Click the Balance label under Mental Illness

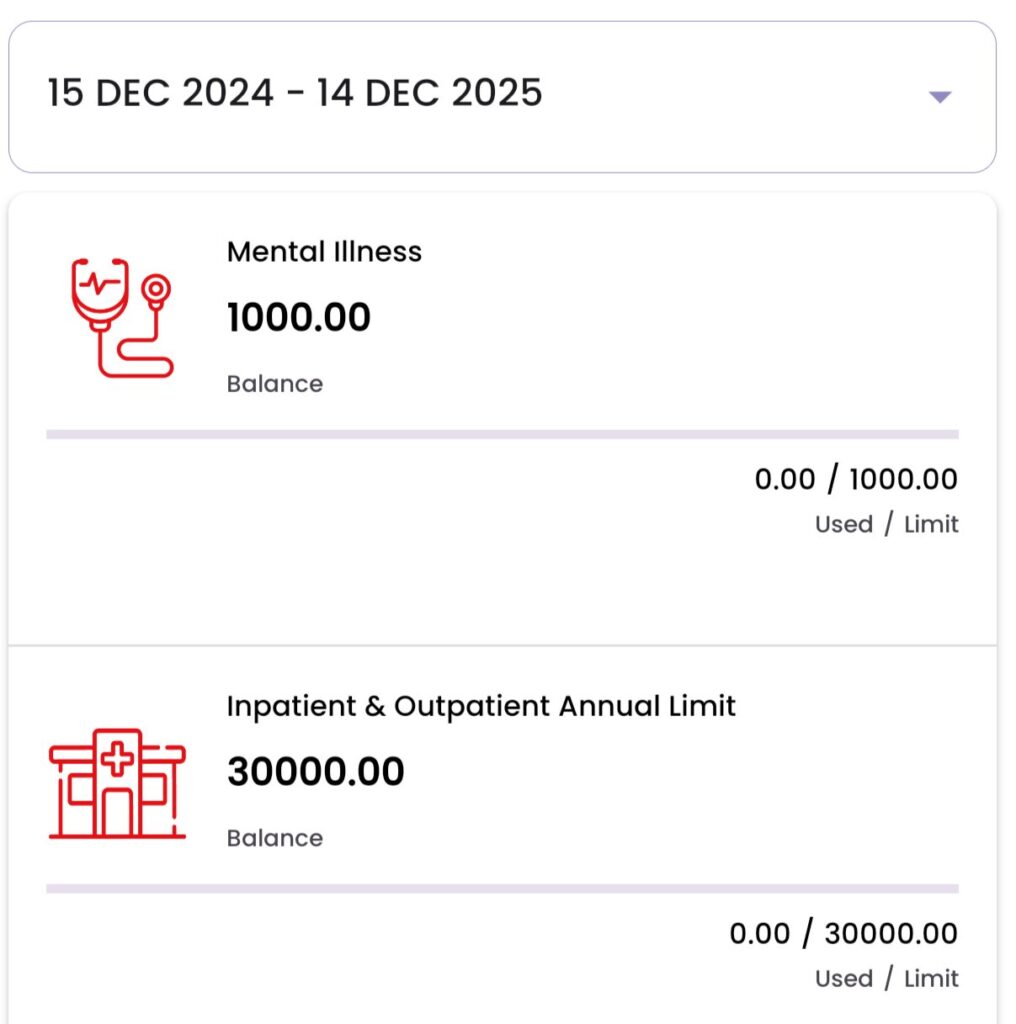pos(275,384)
